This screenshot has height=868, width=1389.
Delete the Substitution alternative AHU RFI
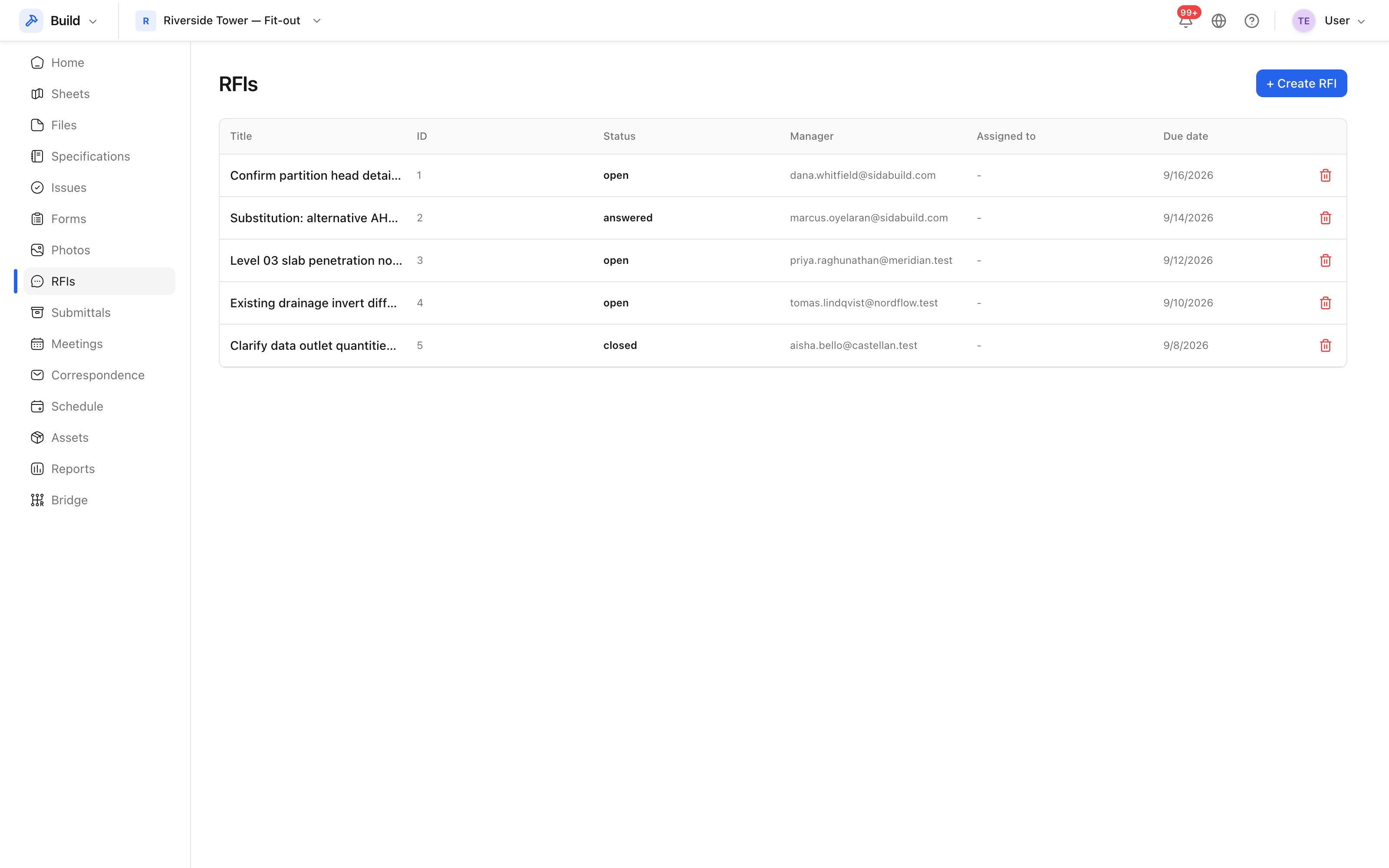(x=1325, y=218)
